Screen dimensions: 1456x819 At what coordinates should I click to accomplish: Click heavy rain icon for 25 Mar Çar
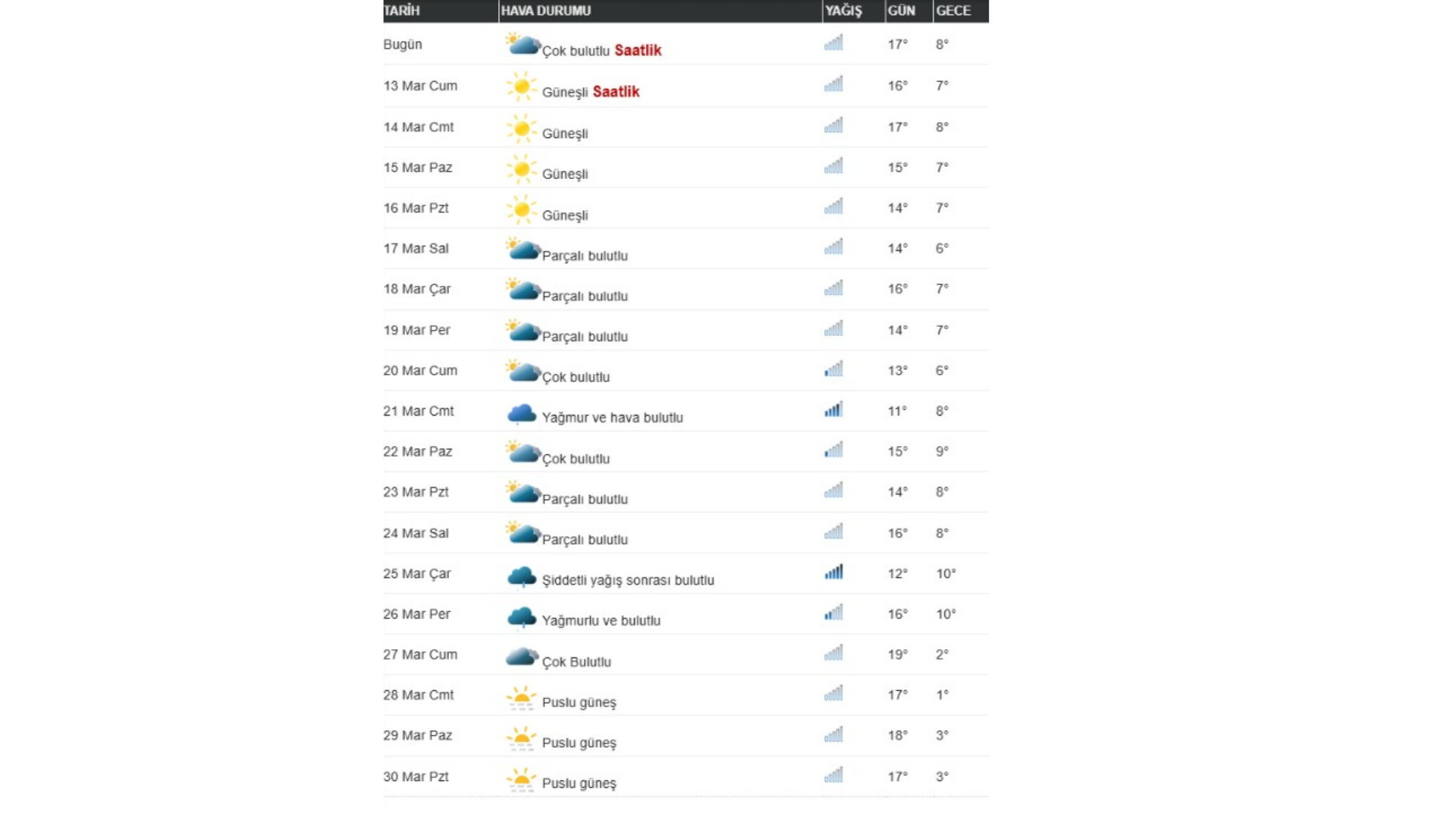coord(521,576)
